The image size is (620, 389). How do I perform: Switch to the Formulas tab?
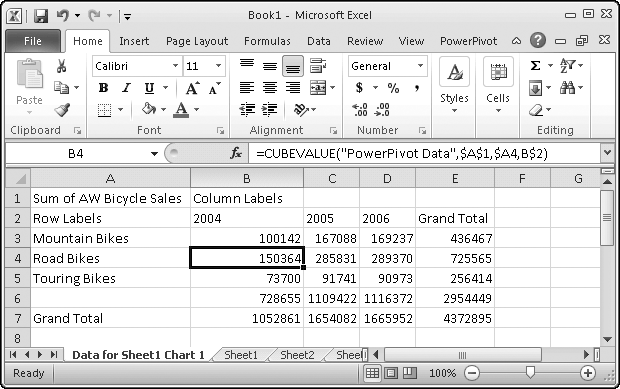[267, 41]
